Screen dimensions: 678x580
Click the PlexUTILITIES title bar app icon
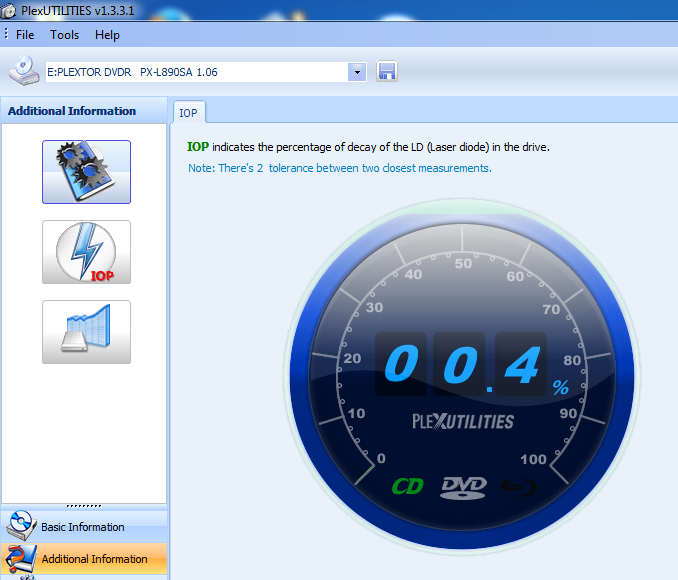[x=8, y=10]
